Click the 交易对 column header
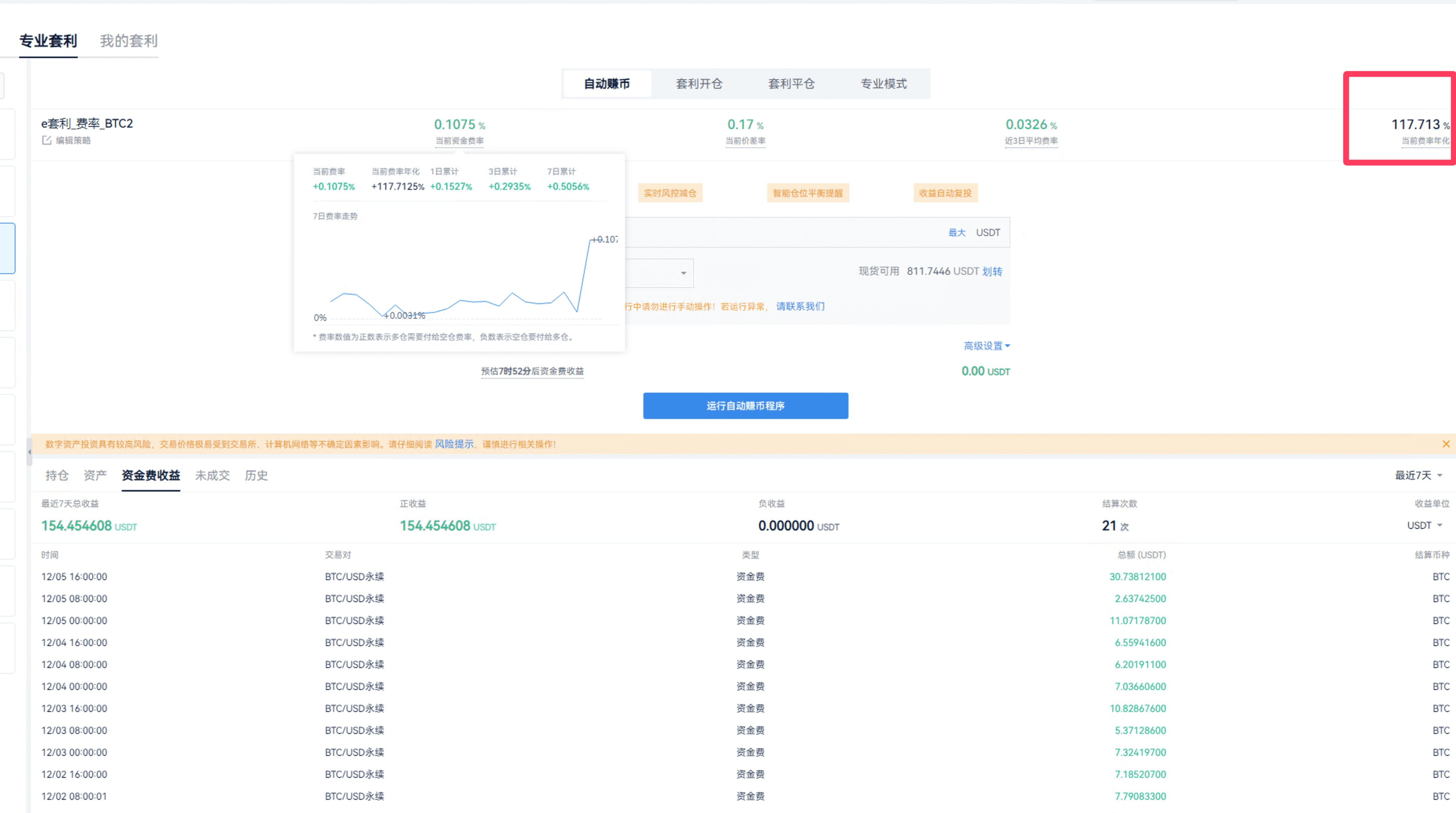Screen dimensions: 1456x813 point(337,555)
